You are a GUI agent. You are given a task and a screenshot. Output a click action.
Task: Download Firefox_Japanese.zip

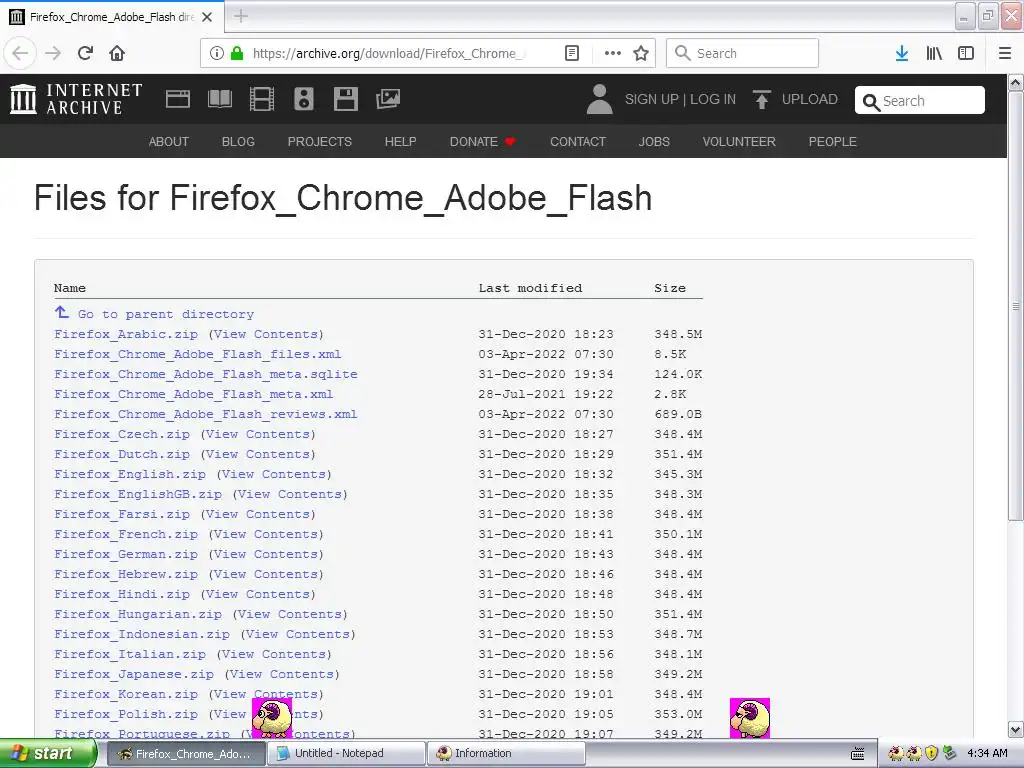133,674
